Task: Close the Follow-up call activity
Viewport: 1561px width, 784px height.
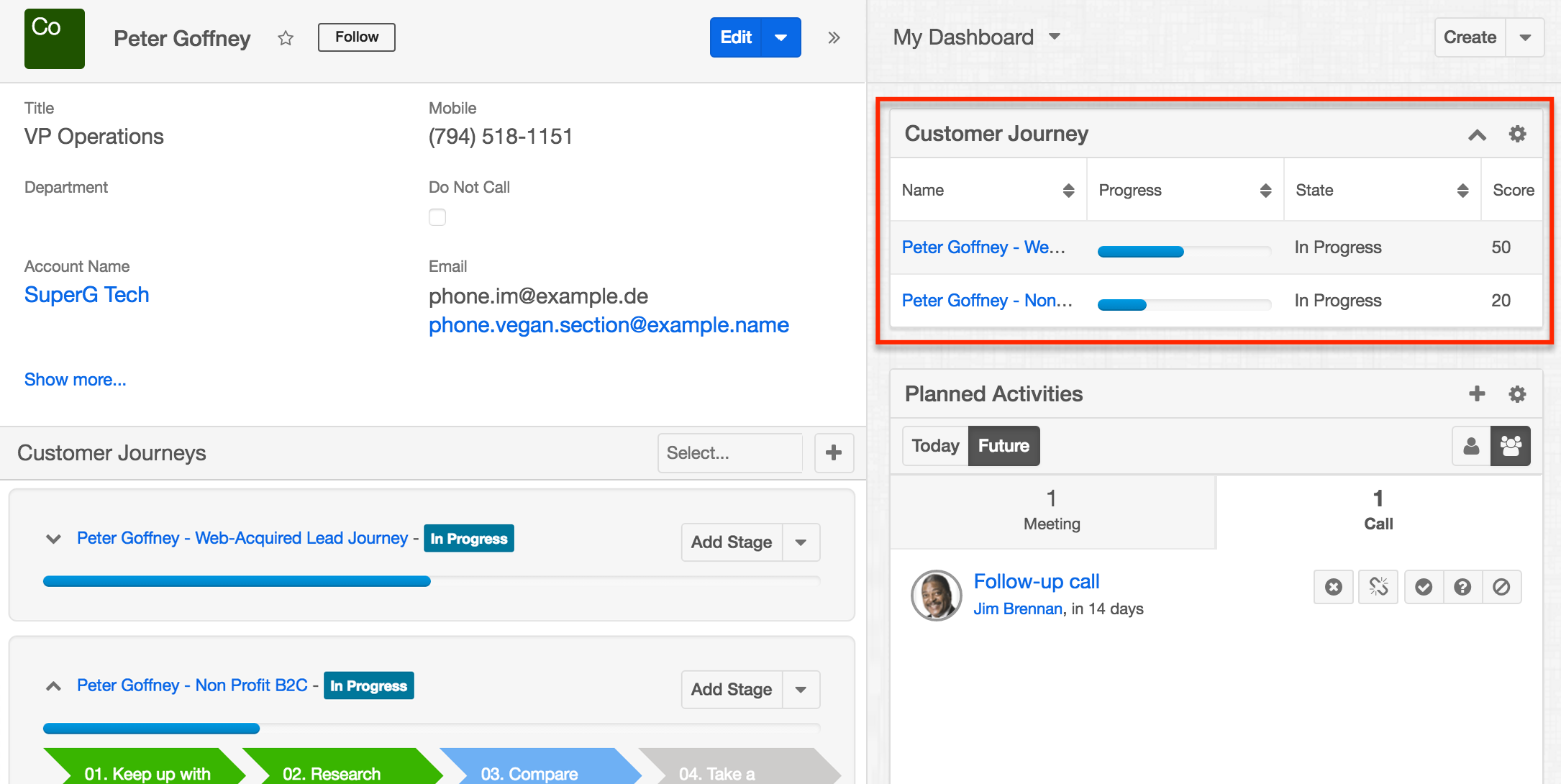Action: click(1333, 587)
